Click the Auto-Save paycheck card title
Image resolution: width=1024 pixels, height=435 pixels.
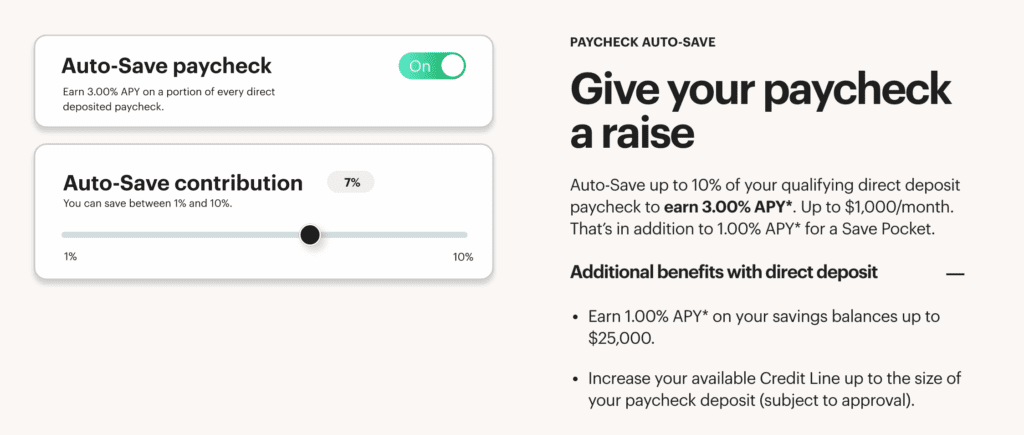(x=167, y=66)
